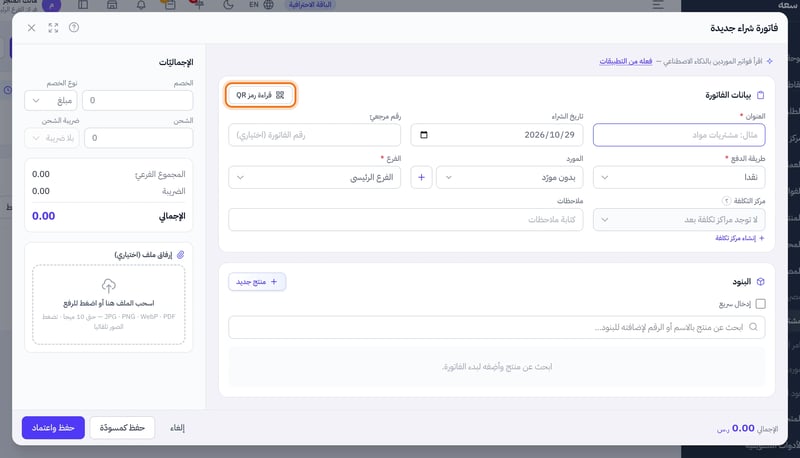
Task: Click the الباقة الاحترافية plan badge
Action: pos(310,5)
